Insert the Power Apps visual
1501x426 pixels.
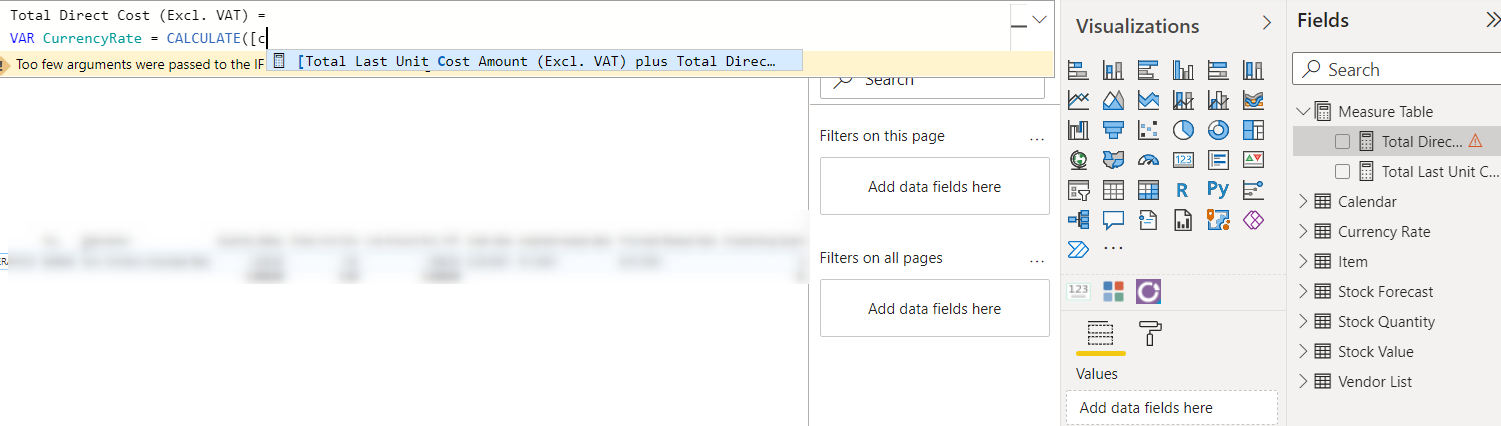[x=1253, y=220]
